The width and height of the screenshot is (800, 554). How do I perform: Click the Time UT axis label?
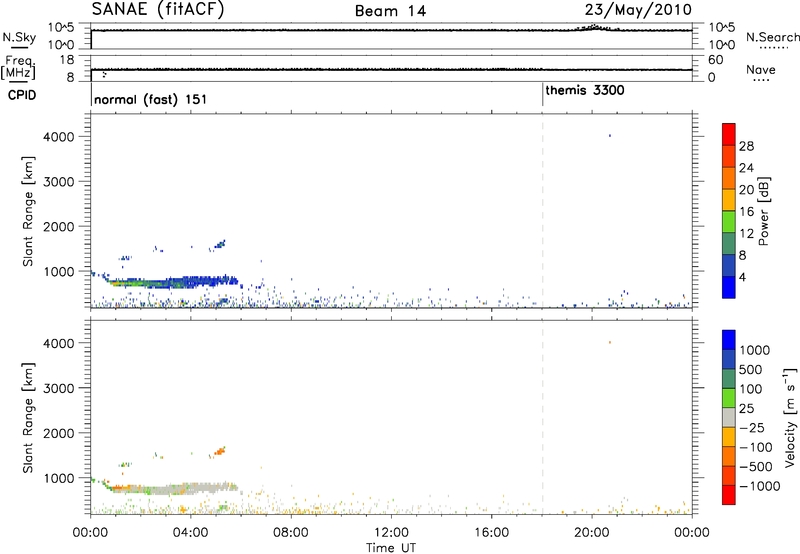[x=391, y=548]
